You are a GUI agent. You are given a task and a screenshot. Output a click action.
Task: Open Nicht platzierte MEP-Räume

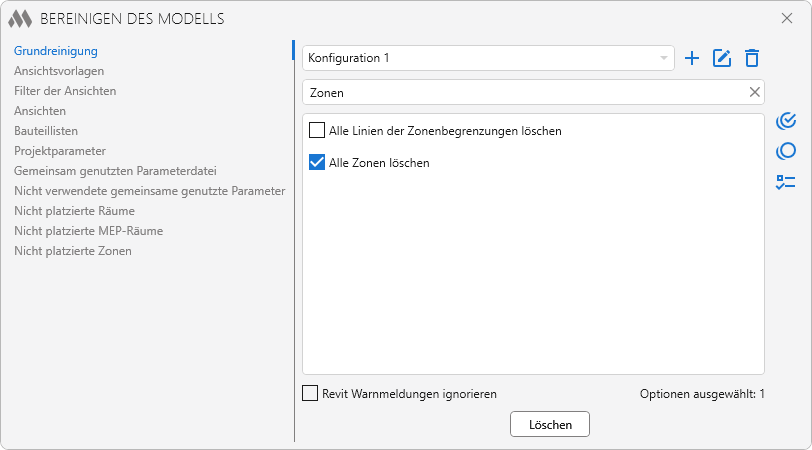(88, 231)
